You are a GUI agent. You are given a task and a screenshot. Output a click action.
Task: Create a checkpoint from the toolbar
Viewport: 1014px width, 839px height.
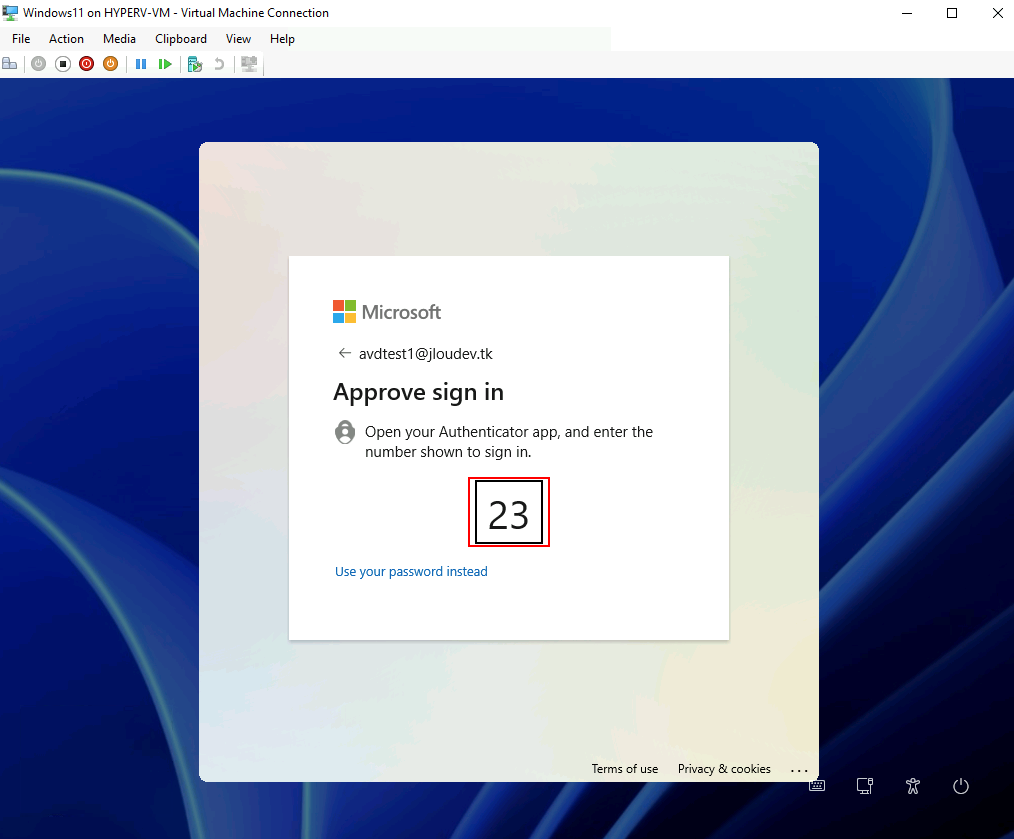pyautogui.click(x=195, y=63)
